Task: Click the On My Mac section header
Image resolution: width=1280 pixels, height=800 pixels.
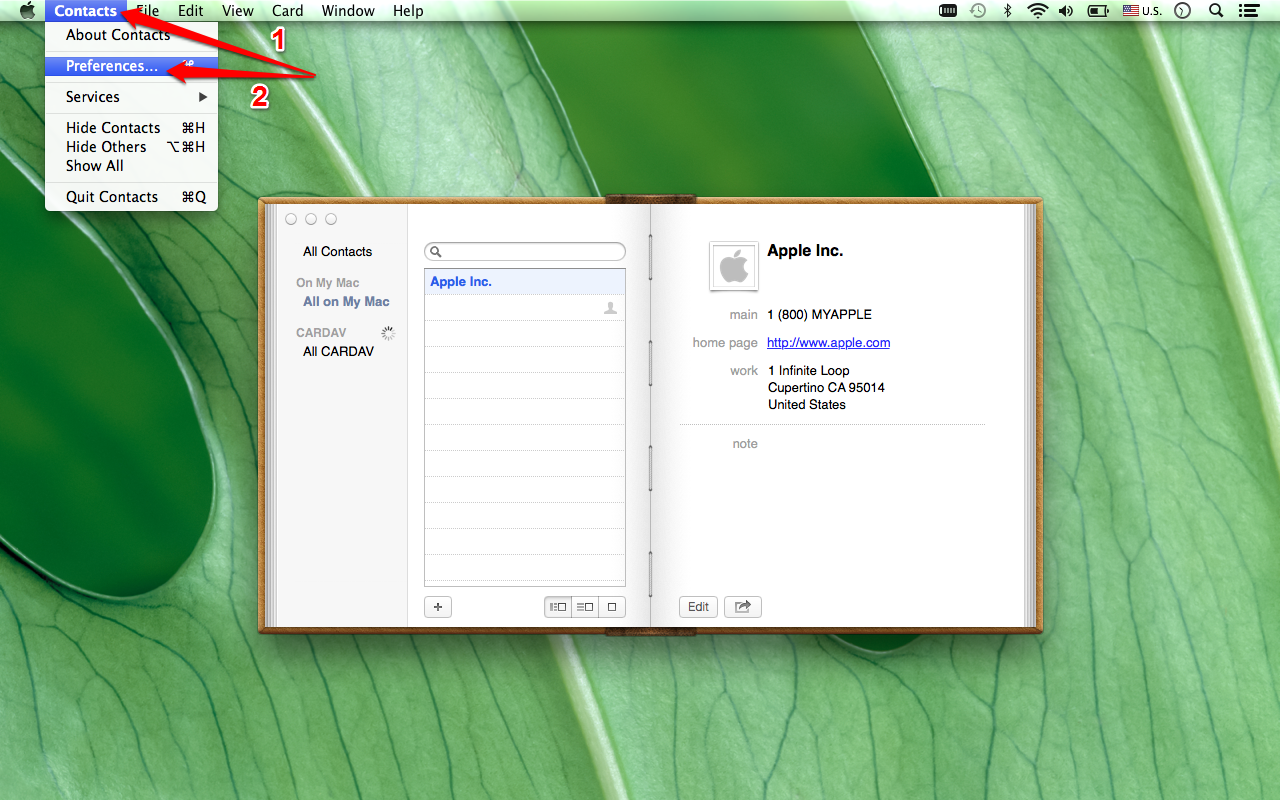Action: click(x=328, y=283)
